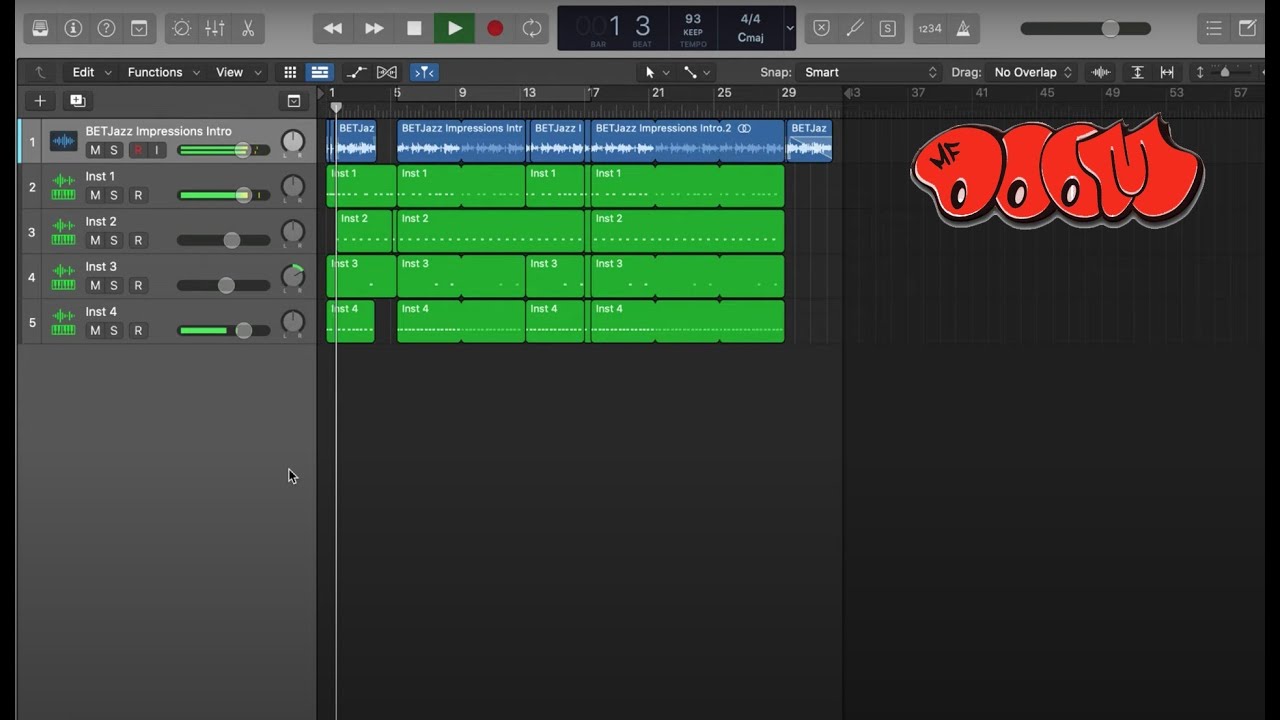Click the Inst 1 instrument icon
Viewport: 1280px width, 720px height.
pyautogui.click(x=63, y=186)
